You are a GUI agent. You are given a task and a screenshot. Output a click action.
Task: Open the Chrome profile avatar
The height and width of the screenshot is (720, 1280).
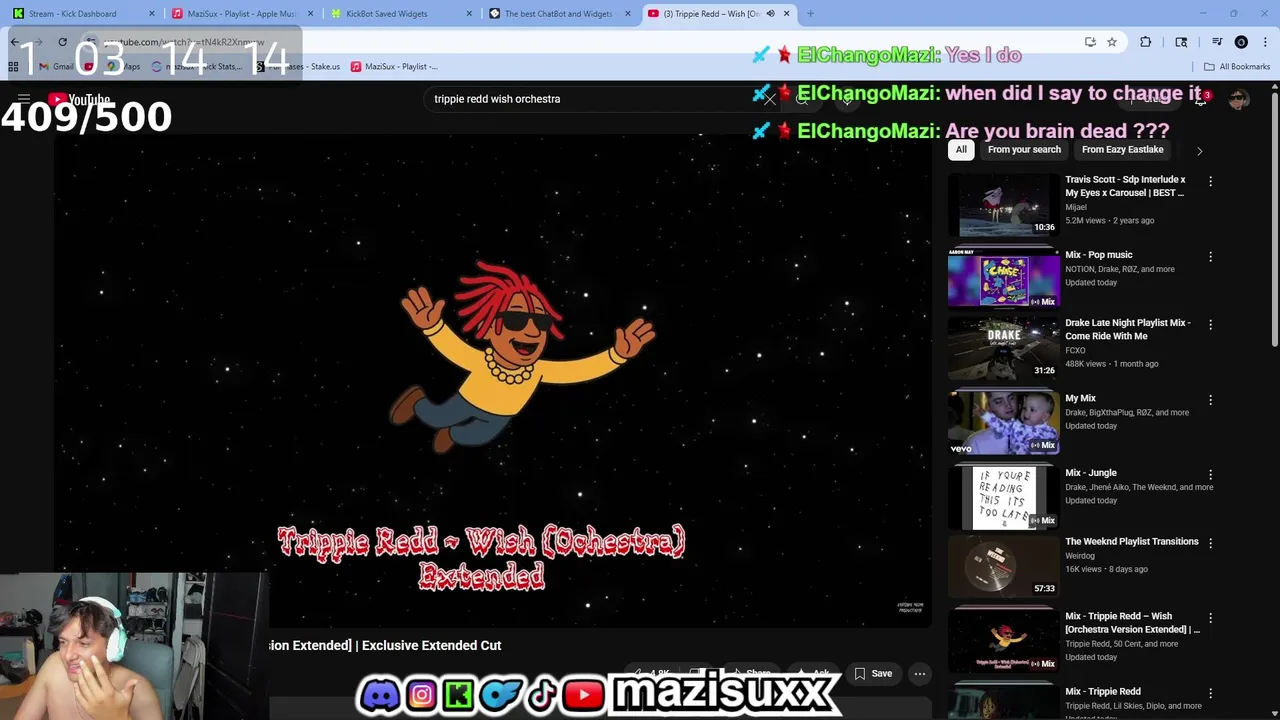point(1241,42)
